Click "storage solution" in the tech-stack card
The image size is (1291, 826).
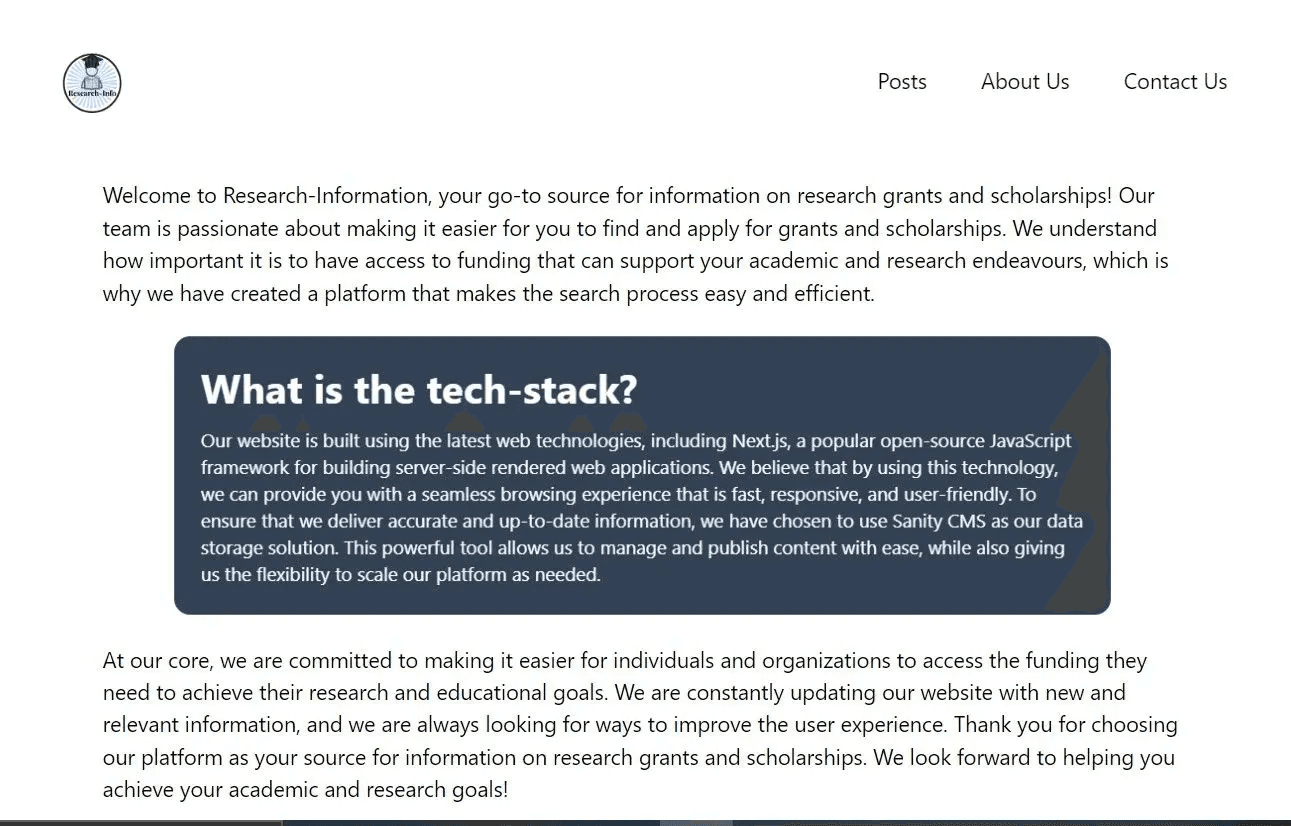click(x=264, y=548)
